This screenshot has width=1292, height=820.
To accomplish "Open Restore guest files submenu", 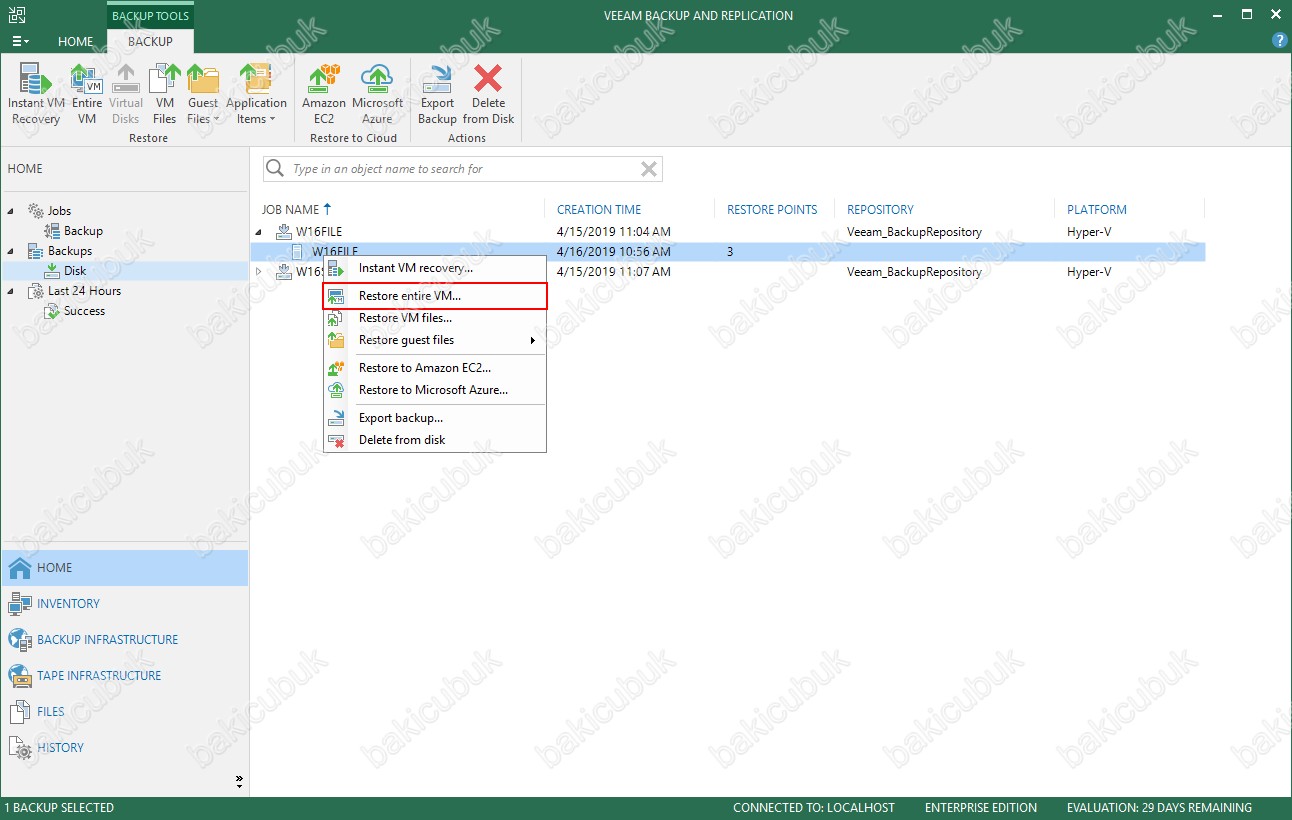I will (435, 340).
